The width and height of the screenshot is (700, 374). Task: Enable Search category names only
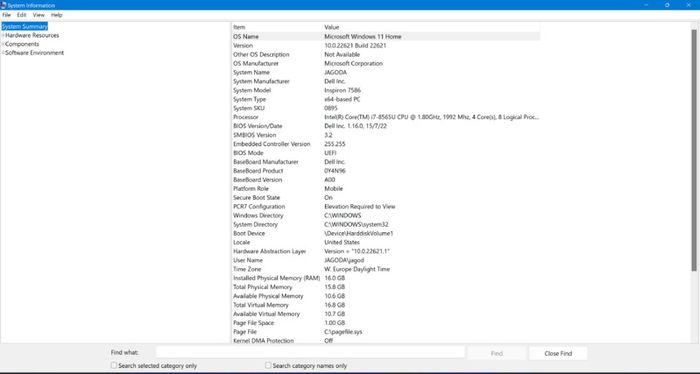tap(268, 365)
